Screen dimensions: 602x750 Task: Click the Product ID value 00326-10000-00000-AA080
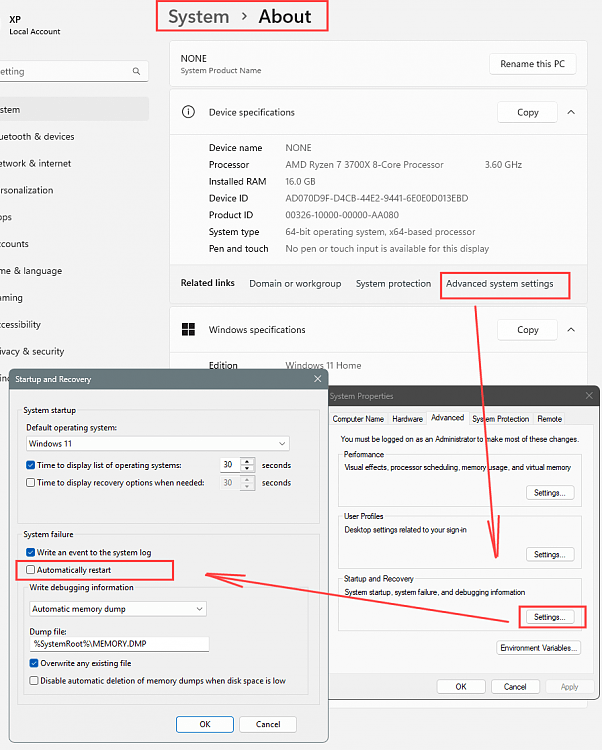(342, 215)
